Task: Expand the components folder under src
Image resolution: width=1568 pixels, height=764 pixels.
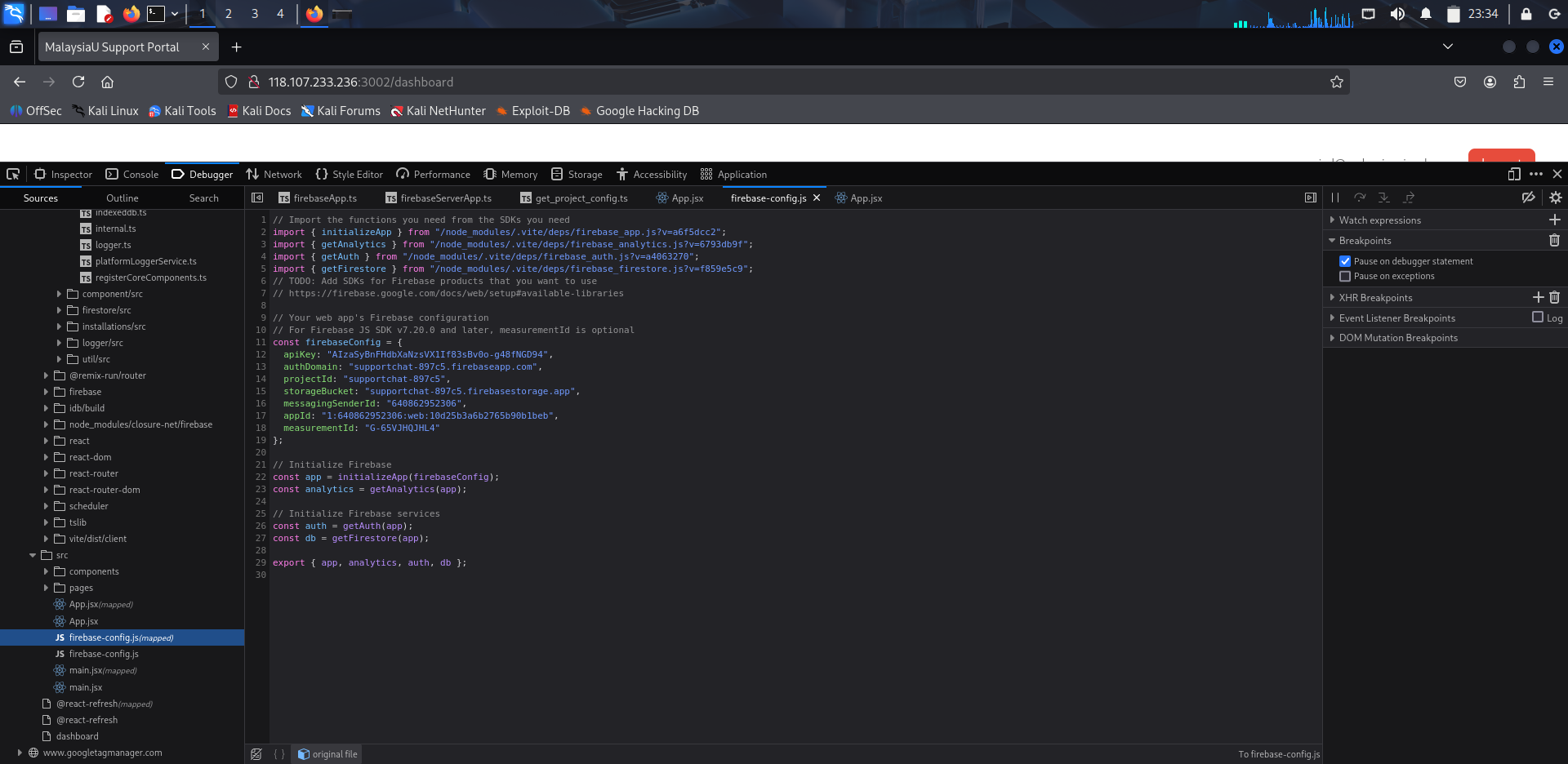Action: (46, 571)
